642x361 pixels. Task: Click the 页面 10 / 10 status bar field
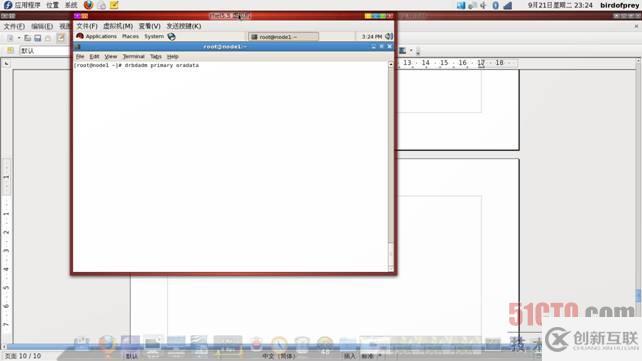point(23,356)
